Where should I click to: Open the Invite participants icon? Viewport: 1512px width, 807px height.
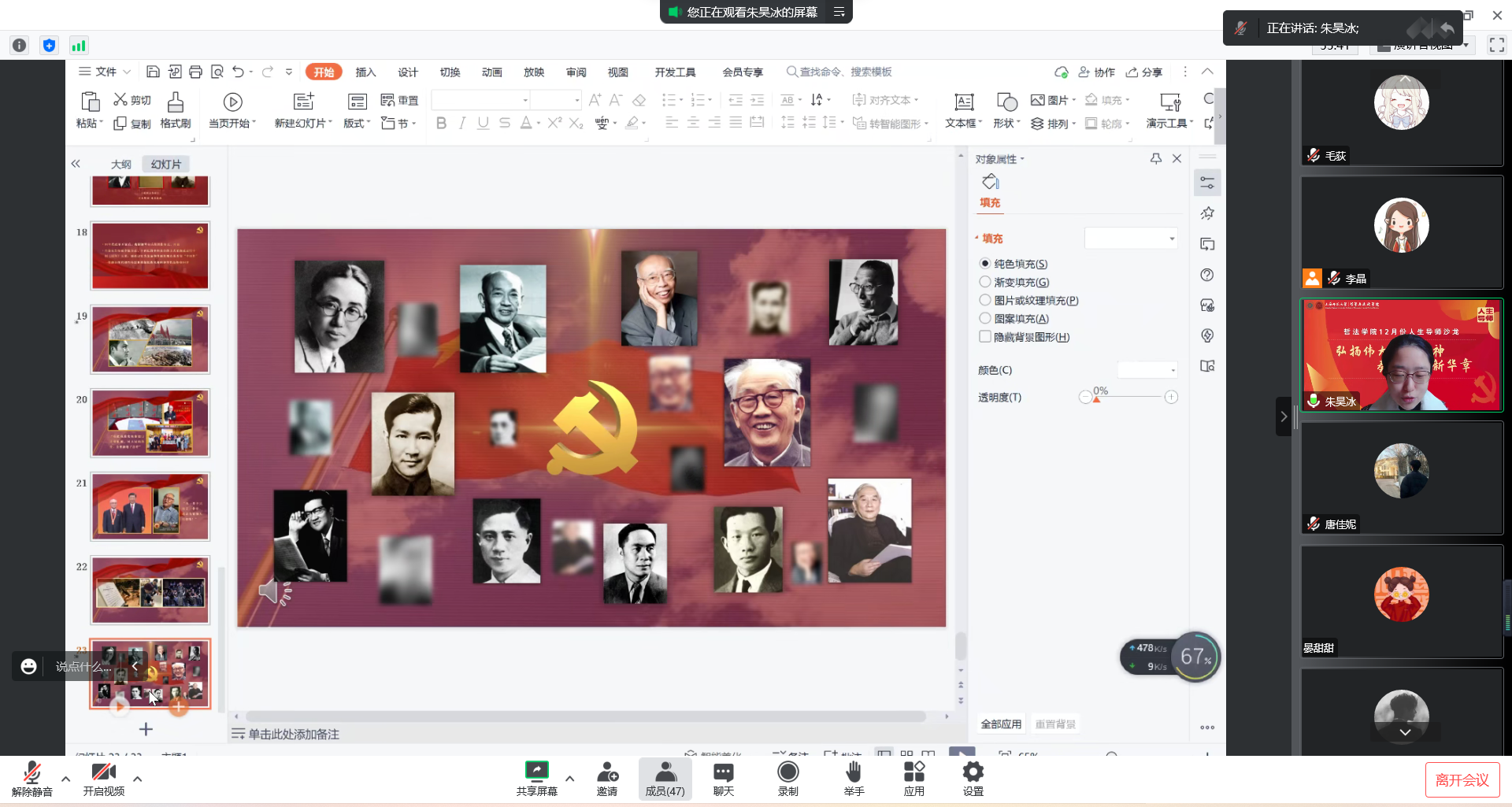point(606,772)
